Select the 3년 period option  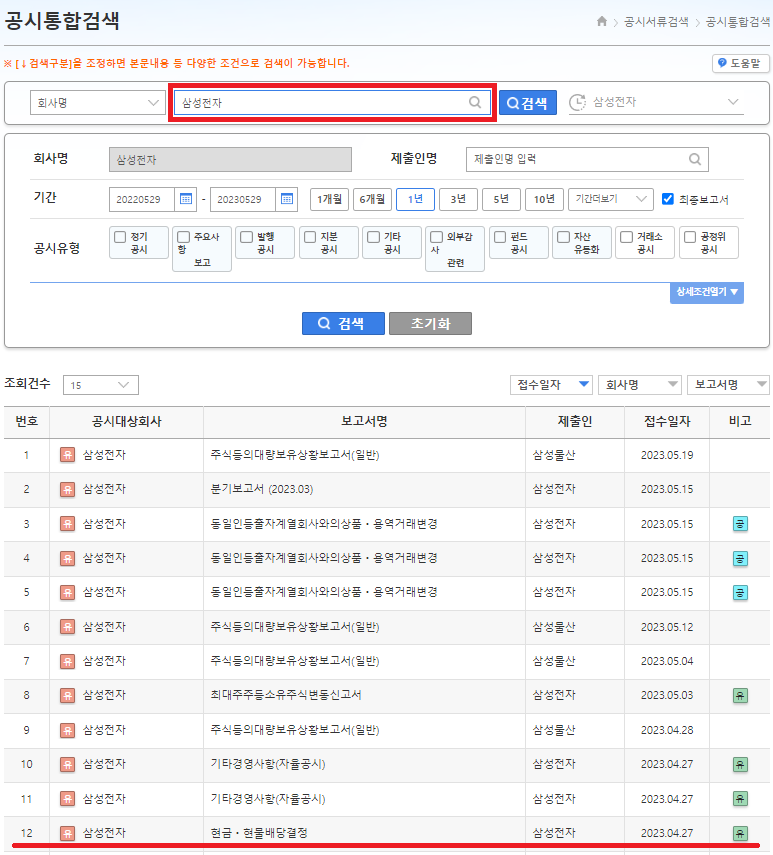(x=458, y=199)
